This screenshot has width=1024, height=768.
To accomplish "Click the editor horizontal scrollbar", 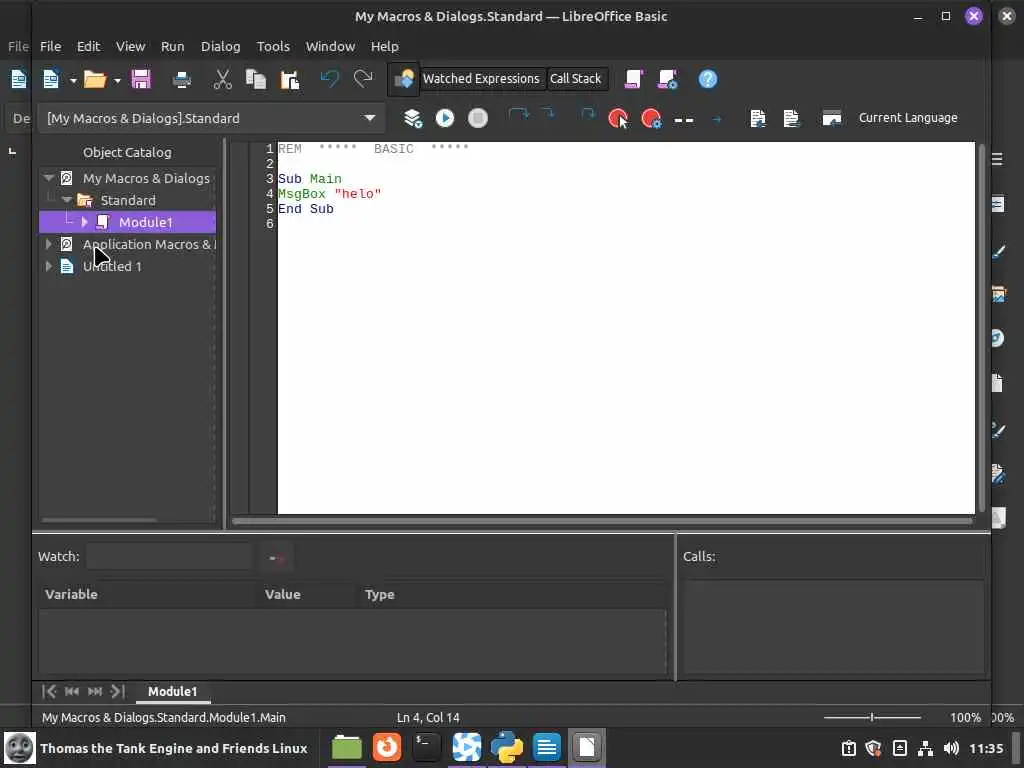I will click(x=601, y=521).
